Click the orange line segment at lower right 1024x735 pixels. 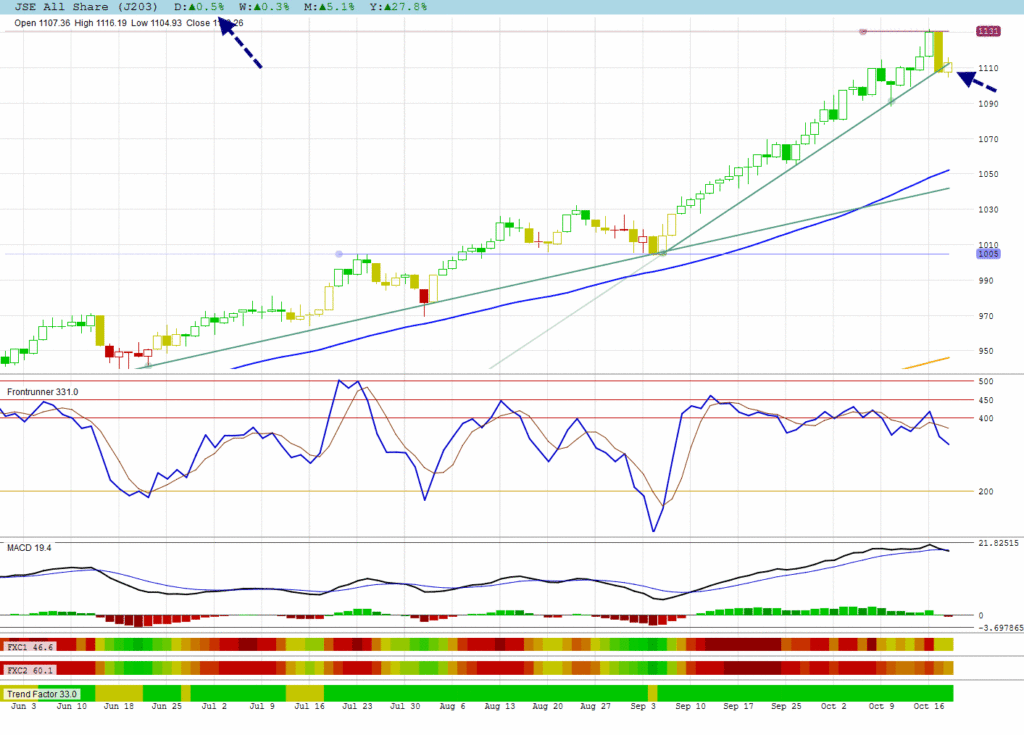pos(926,362)
